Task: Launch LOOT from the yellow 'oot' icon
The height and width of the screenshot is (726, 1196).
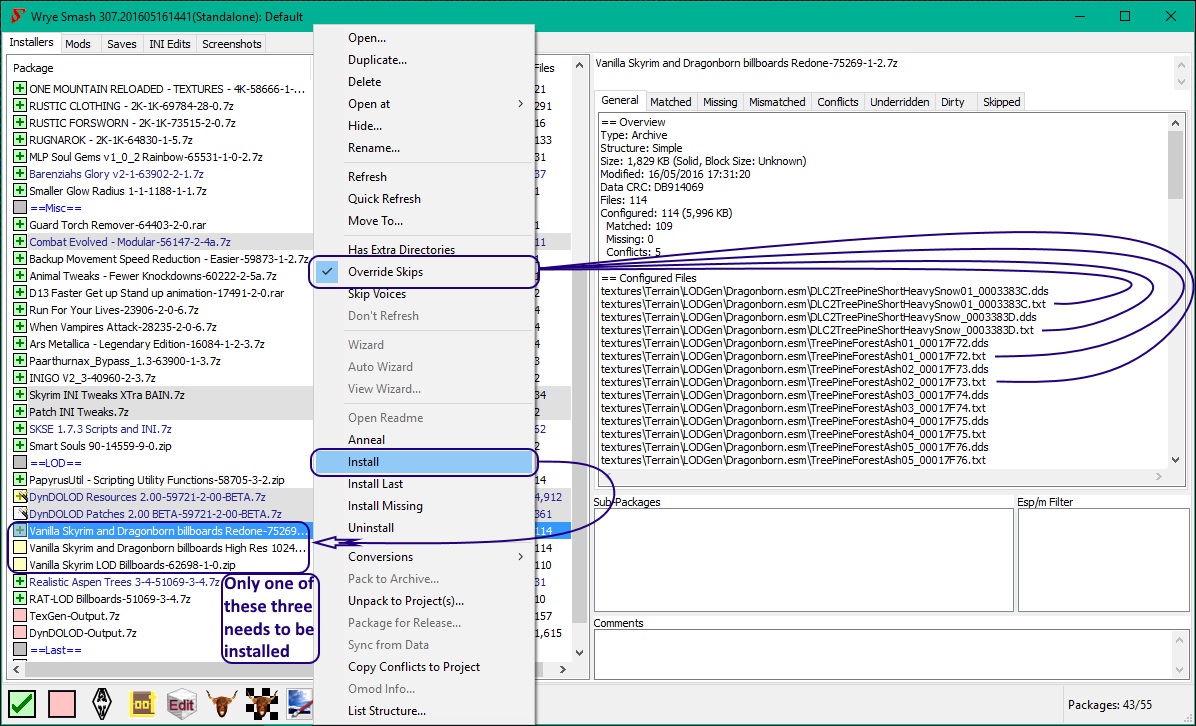Action: (x=143, y=704)
